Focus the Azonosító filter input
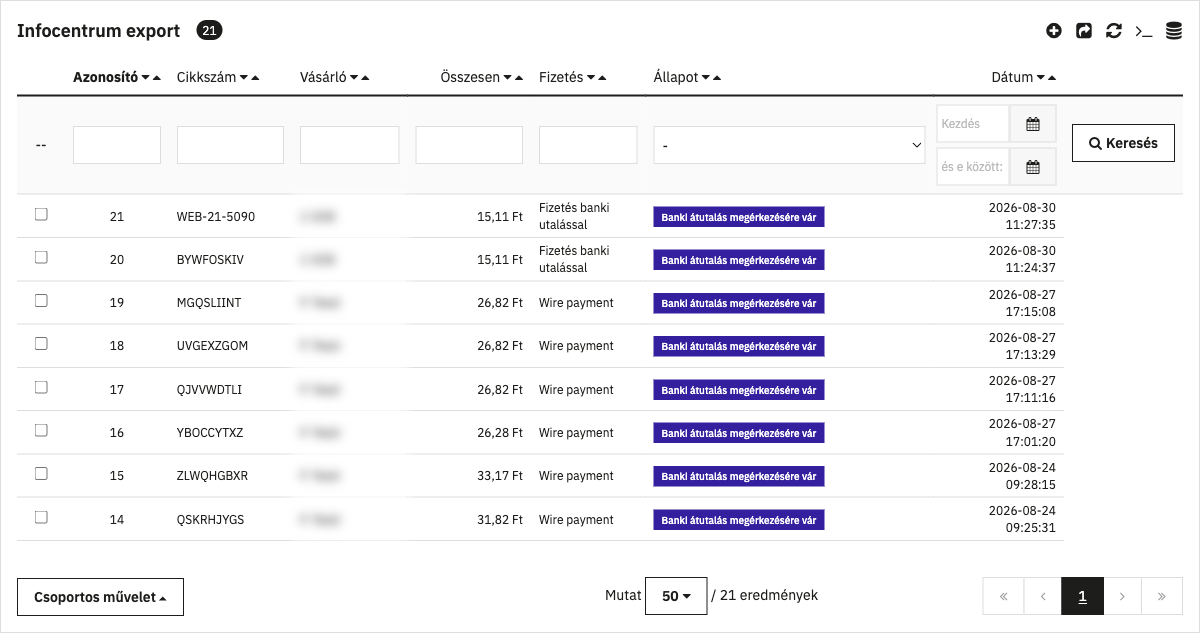Viewport: 1200px width, 633px height. click(117, 145)
